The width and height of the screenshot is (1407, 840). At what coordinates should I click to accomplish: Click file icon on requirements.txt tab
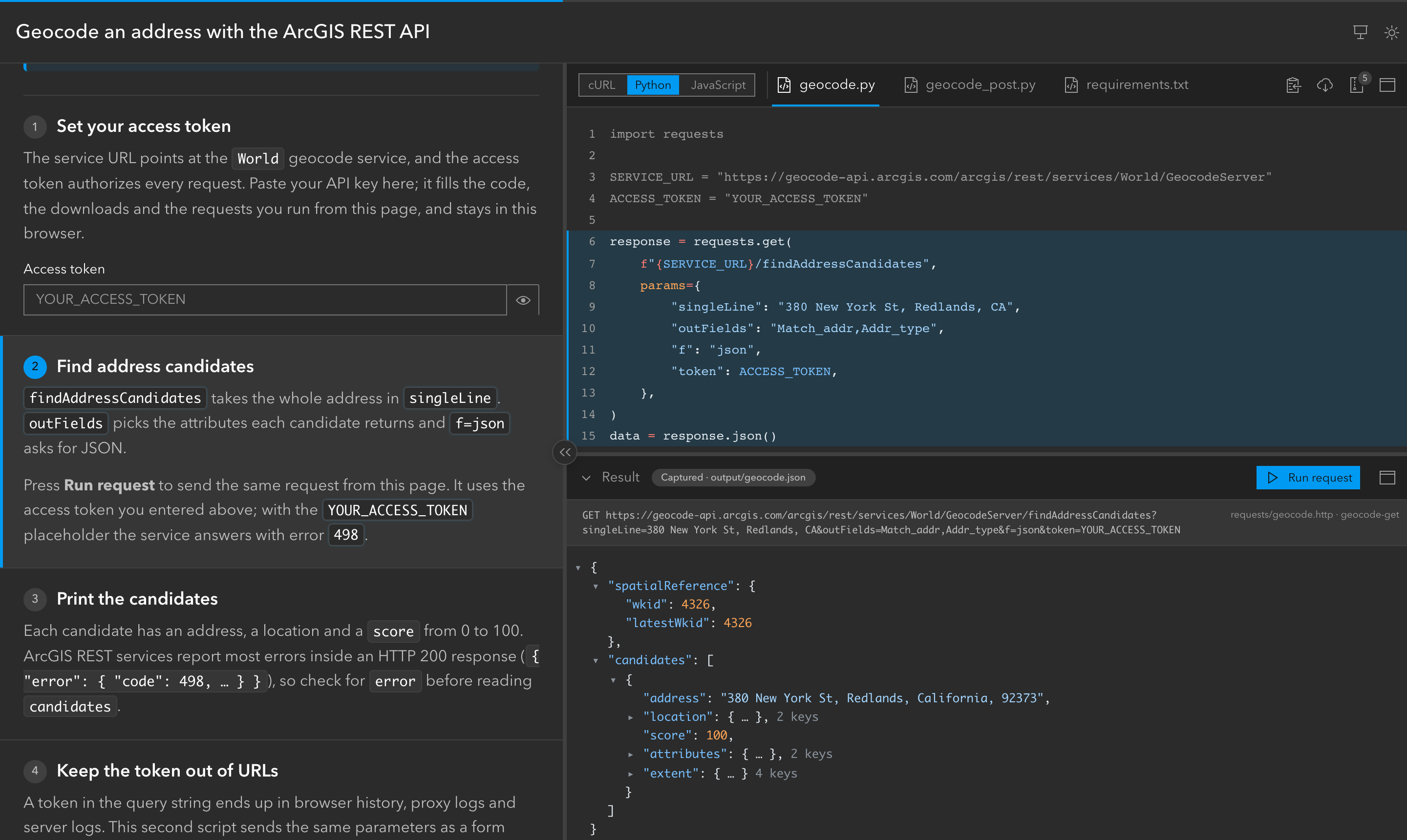coord(1071,85)
